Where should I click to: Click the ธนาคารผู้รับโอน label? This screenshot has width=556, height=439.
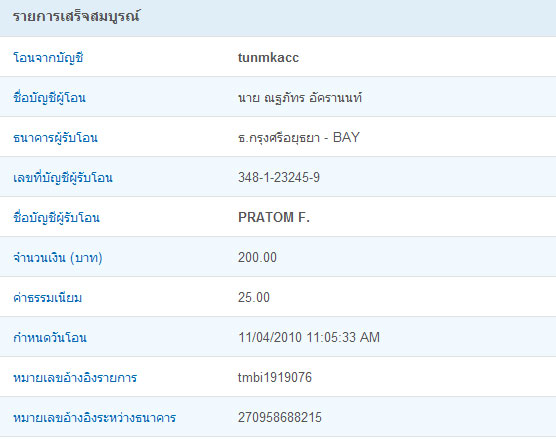click(55, 138)
